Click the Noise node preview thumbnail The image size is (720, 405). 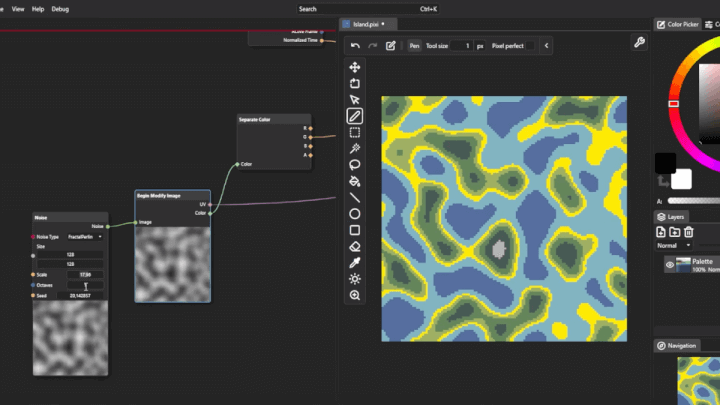70,338
